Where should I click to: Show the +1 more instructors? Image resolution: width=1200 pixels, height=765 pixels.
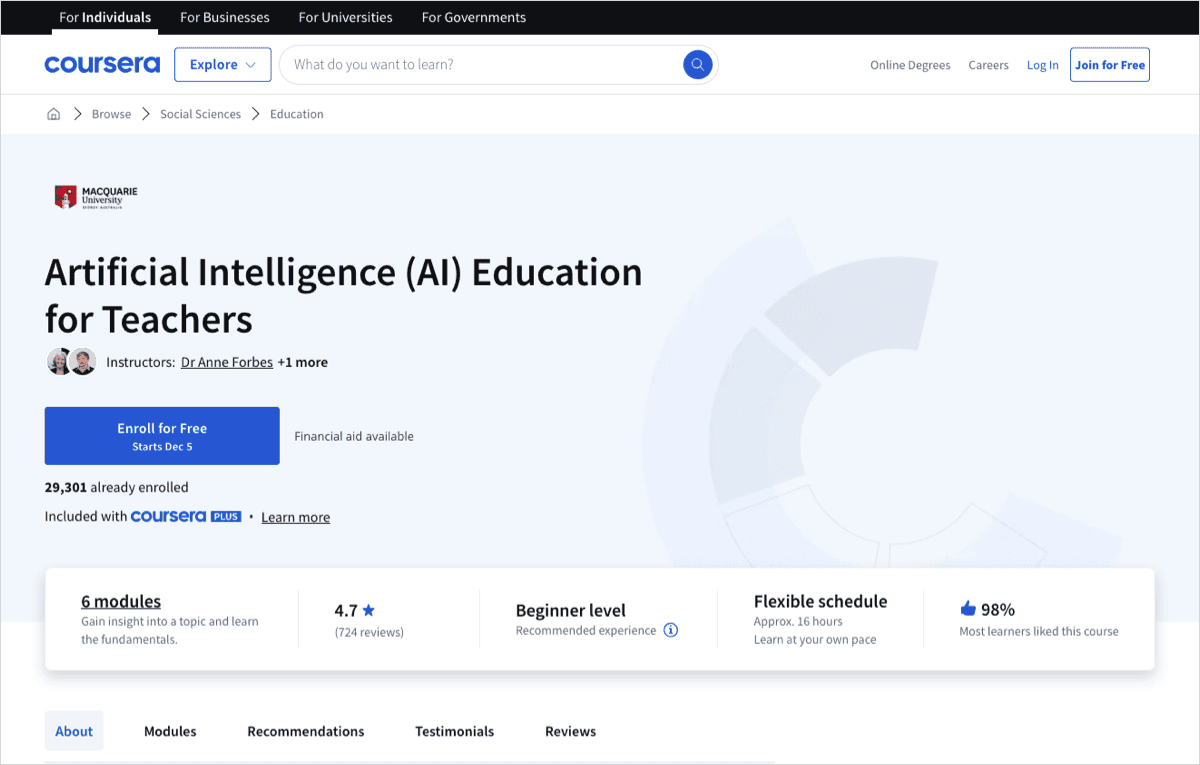303,362
